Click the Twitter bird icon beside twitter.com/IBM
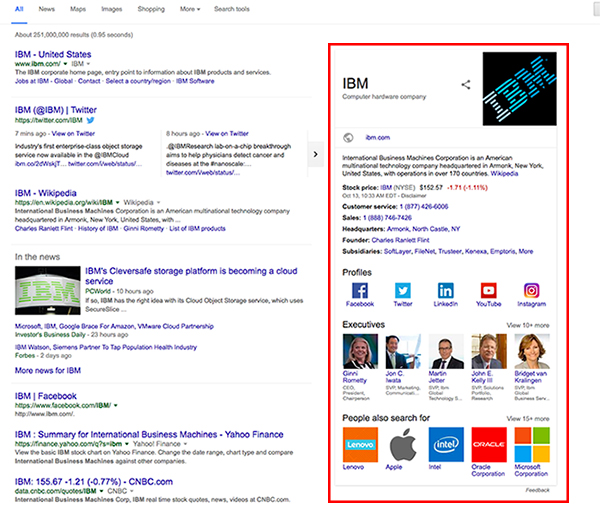The height and width of the screenshot is (510, 600). [90, 120]
